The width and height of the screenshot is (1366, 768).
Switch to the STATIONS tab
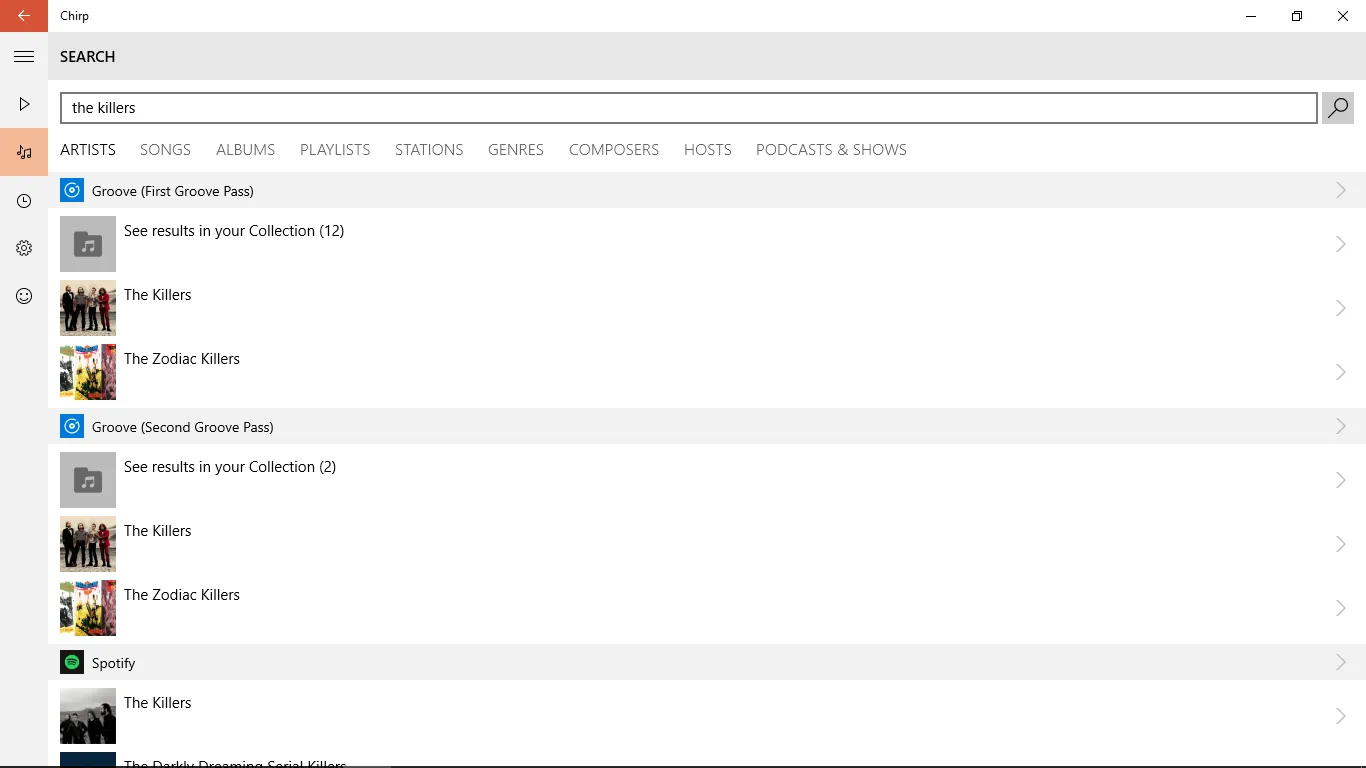[x=429, y=150]
